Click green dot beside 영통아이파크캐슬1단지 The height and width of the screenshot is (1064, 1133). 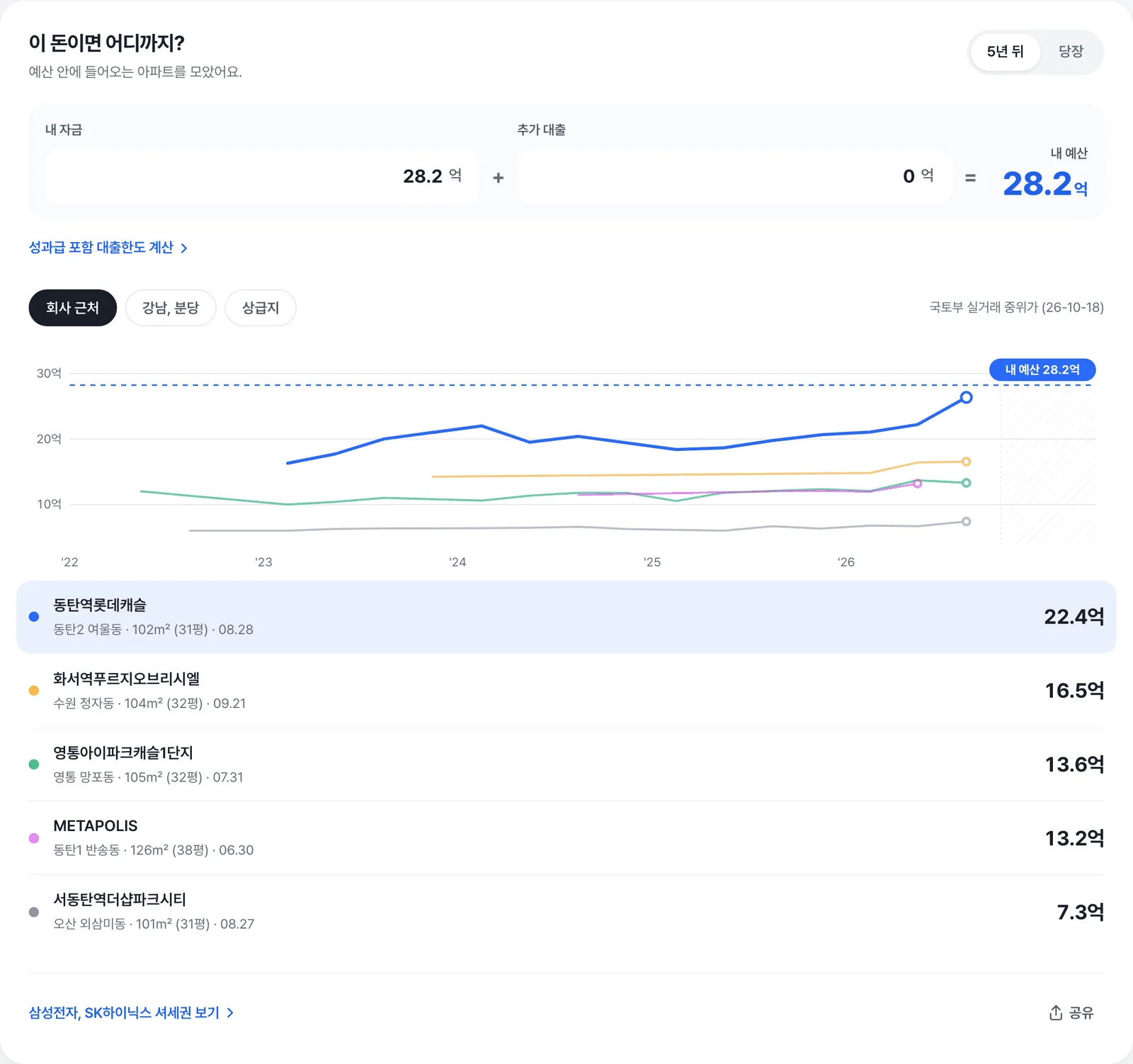pos(33,764)
